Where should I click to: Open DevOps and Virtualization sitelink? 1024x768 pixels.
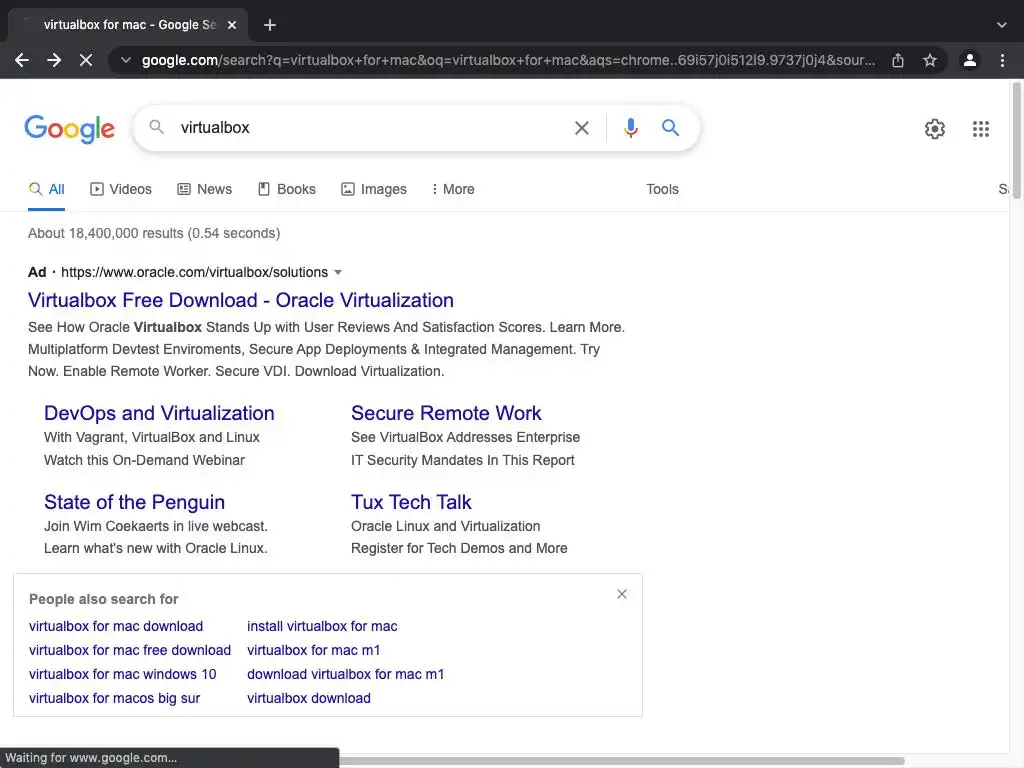159,413
